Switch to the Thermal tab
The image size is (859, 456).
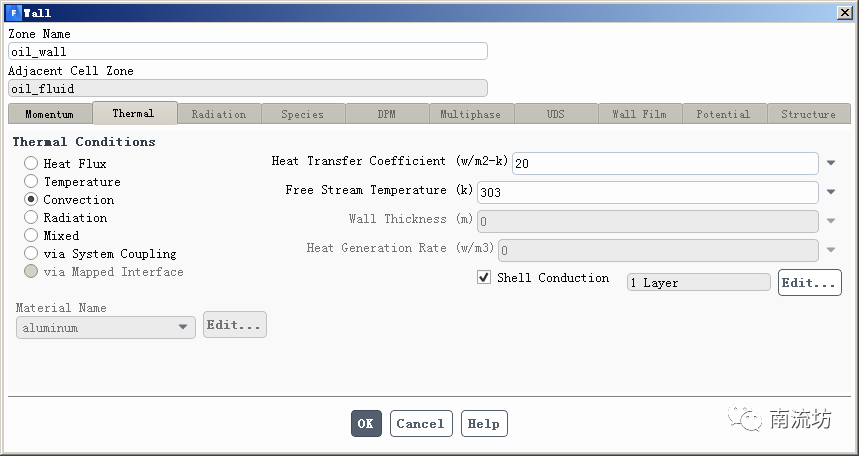click(x=134, y=113)
